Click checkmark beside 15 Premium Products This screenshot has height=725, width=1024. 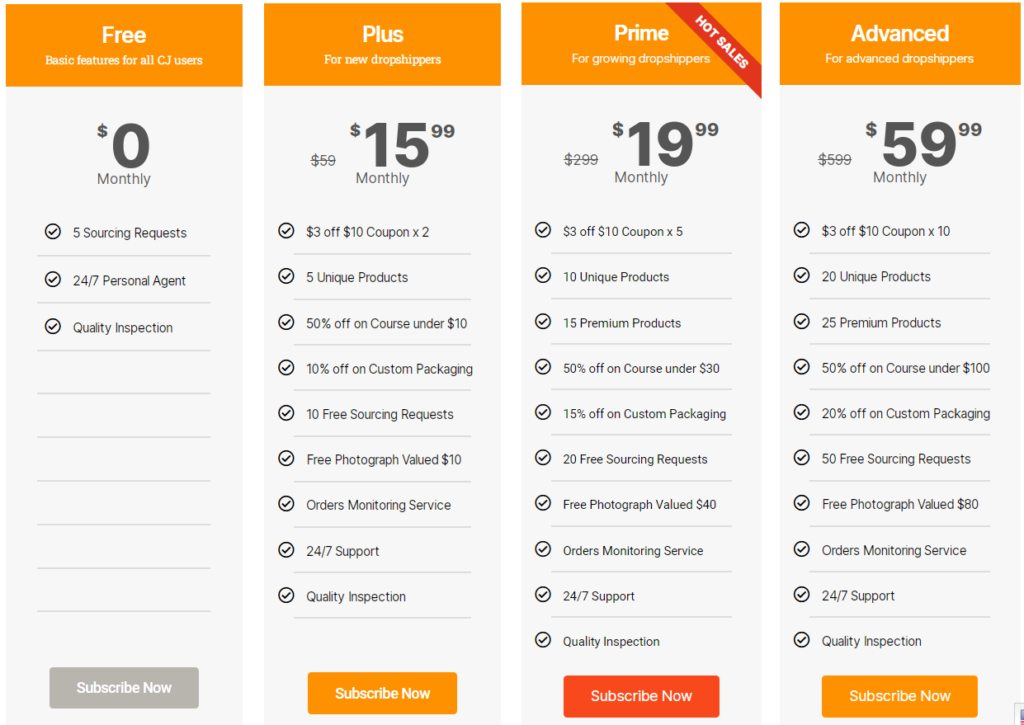[x=543, y=321]
